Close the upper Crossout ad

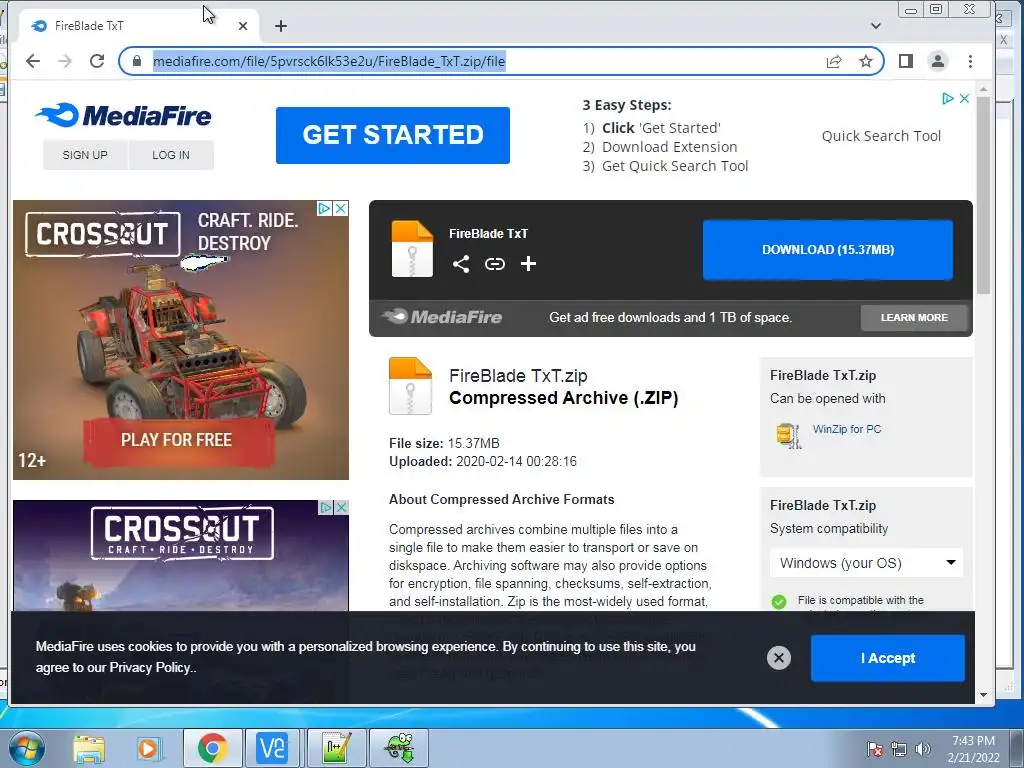341,208
